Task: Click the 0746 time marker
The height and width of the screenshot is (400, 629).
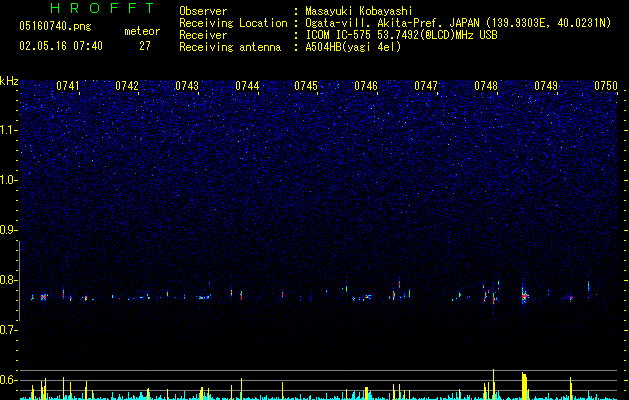Action: tap(366, 86)
